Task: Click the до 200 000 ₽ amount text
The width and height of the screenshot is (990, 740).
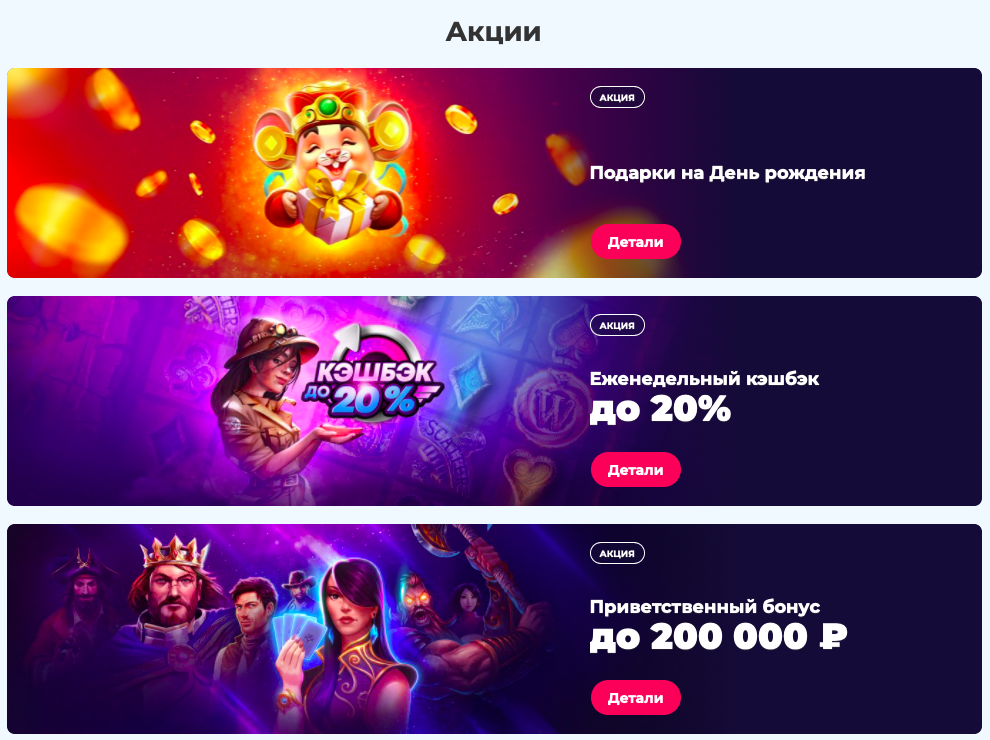Action: pos(718,637)
